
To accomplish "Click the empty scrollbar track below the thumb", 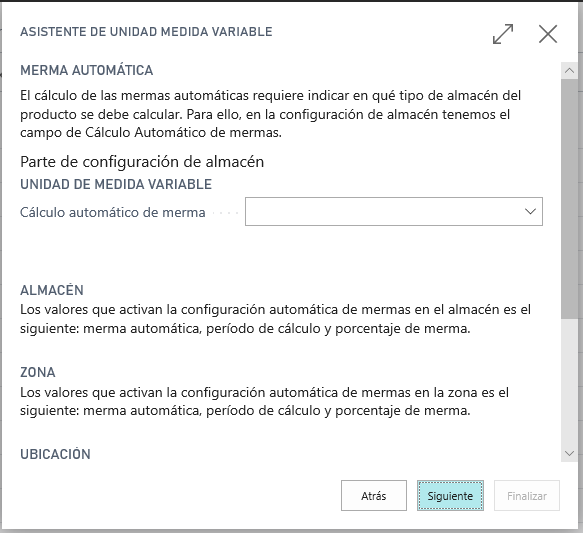I will pos(569,381).
